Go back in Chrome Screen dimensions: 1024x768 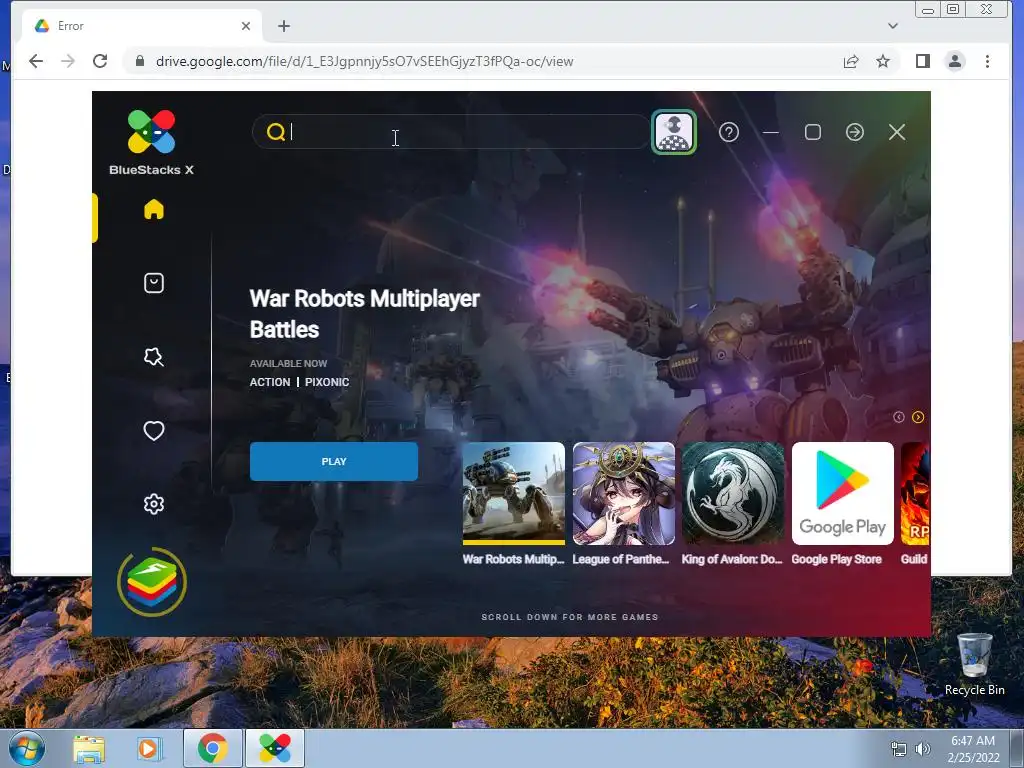point(36,61)
